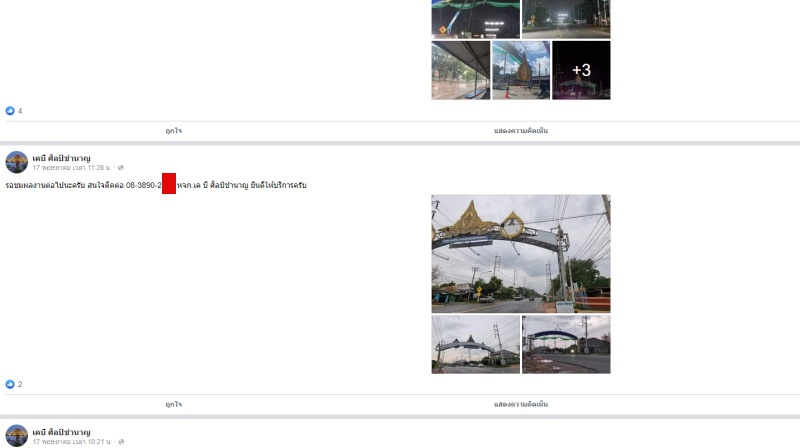Click the like reaction icon showing 4
The height and width of the screenshot is (448, 800).
(10, 111)
